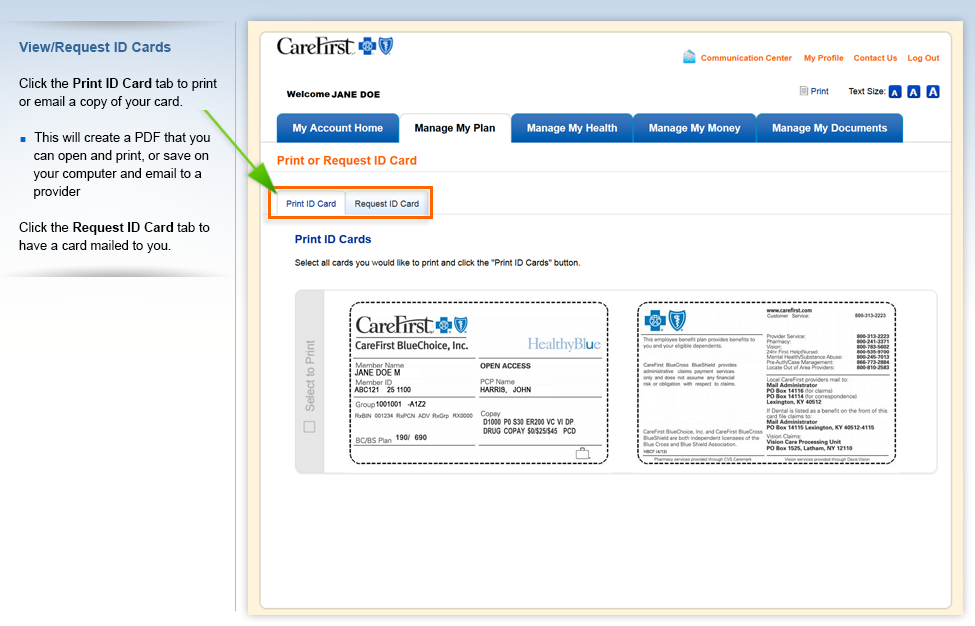Log Out of the account

[x=923, y=58]
